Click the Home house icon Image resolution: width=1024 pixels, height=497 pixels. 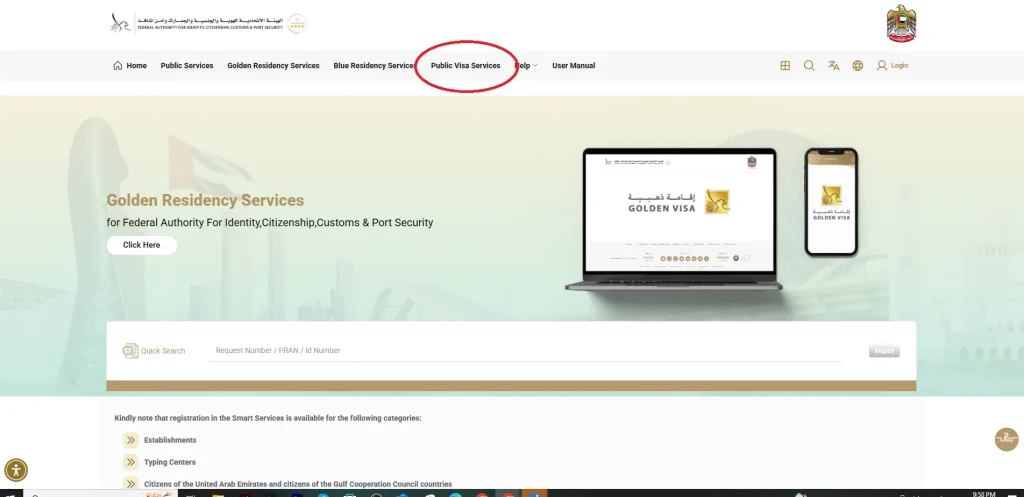(x=118, y=65)
